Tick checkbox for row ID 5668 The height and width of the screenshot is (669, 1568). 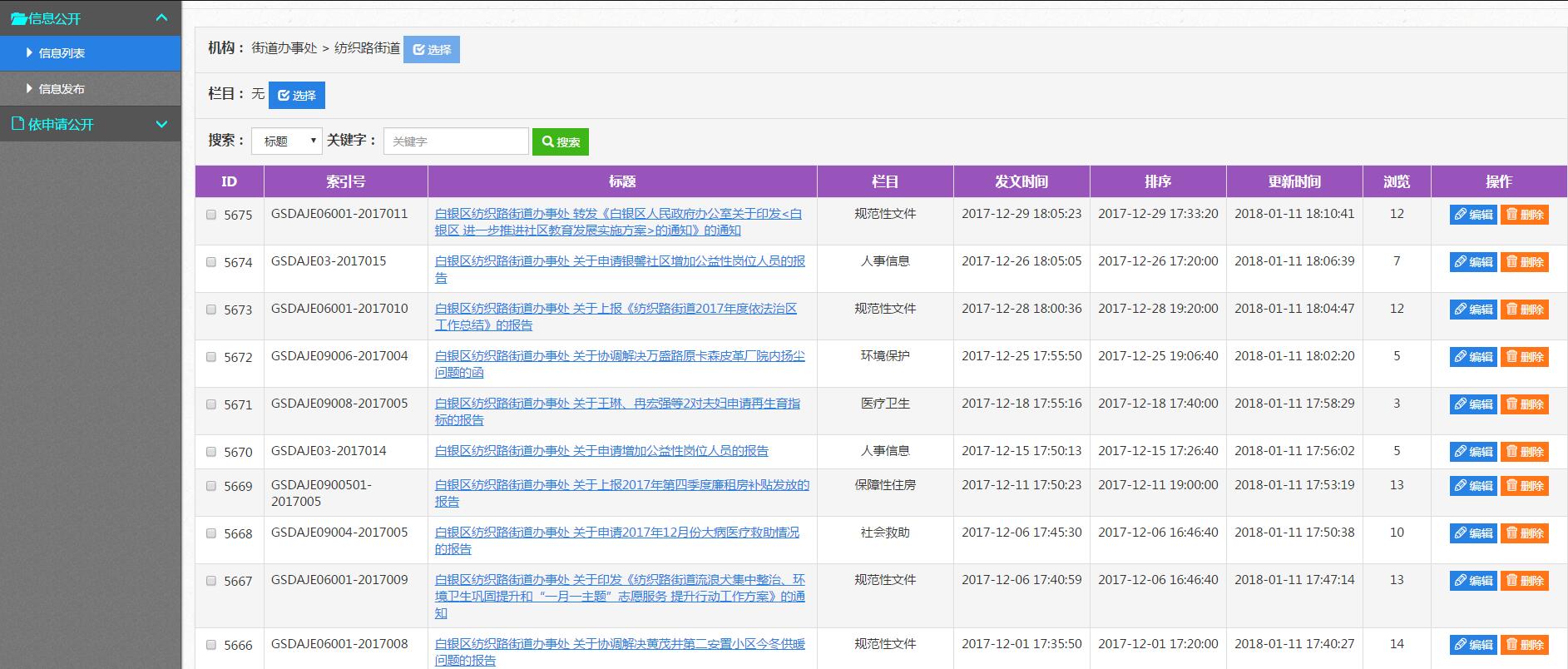point(211,533)
